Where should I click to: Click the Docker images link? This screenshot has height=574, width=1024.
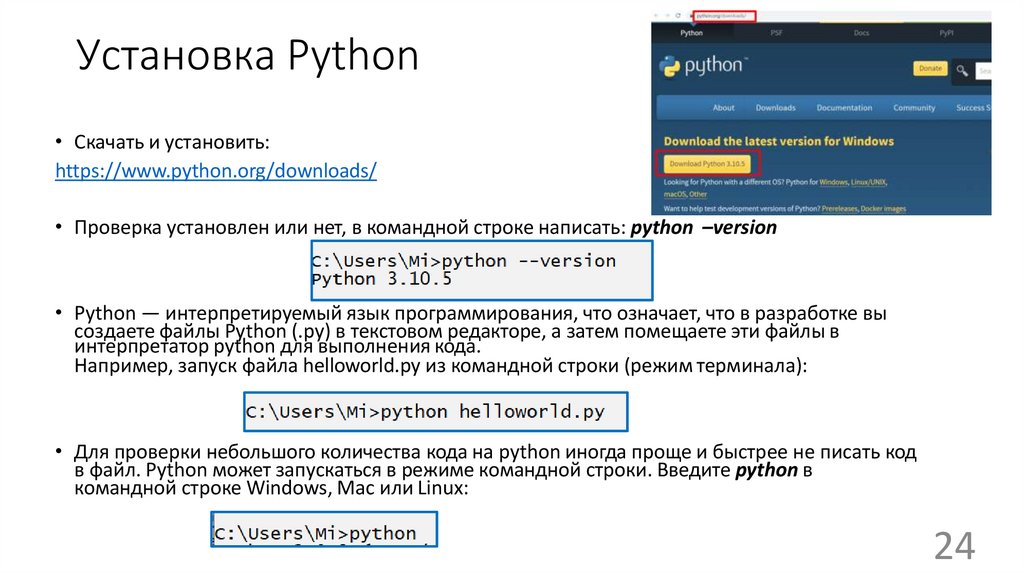[x=883, y=209]
